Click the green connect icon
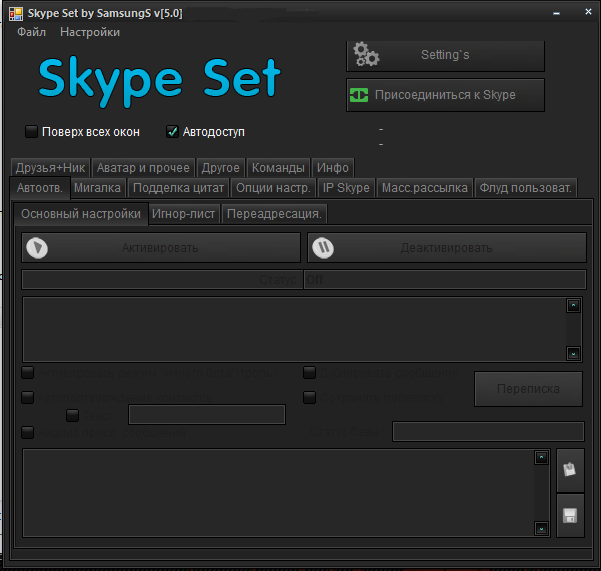The width and height of the screenshot is (601, 571). [x=359, y=95]
